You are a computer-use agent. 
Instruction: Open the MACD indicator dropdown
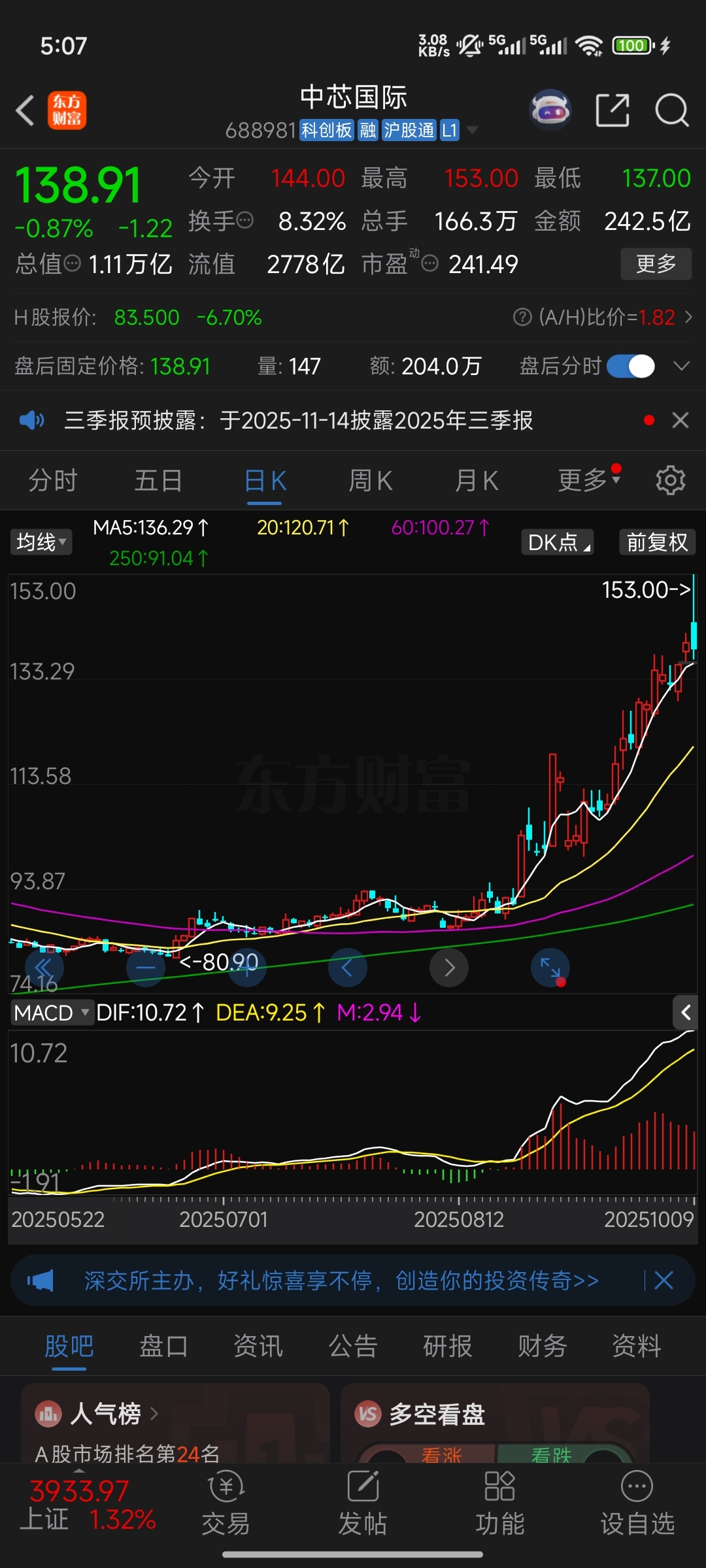point(52,1013)
